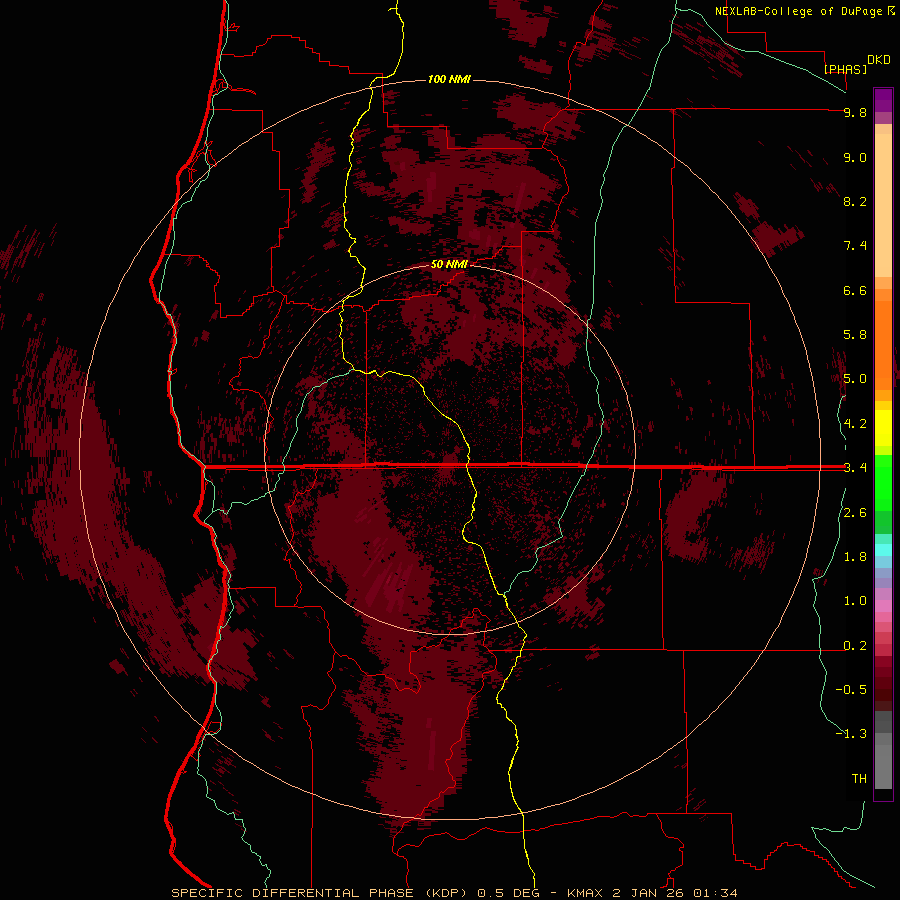Click the 100 NMI range ring label
Image resolution: width=900 pixels, height=900 pixels.
coord(449,79)
